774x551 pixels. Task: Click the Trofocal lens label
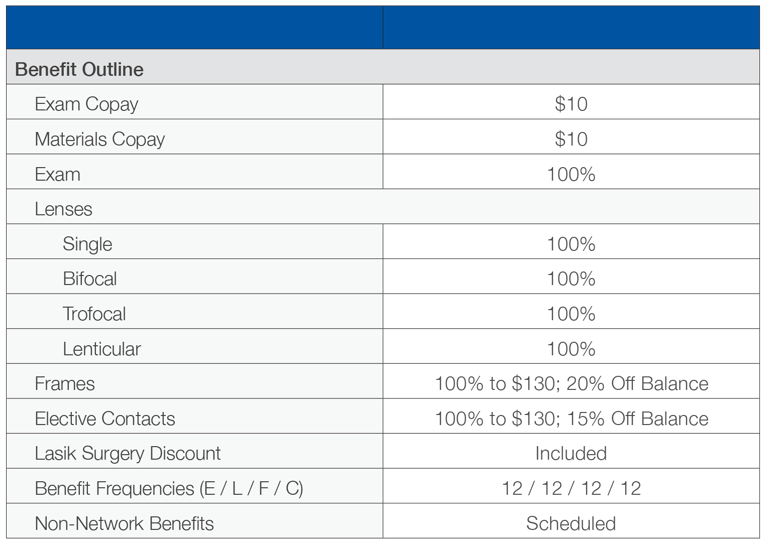point(94,314)
